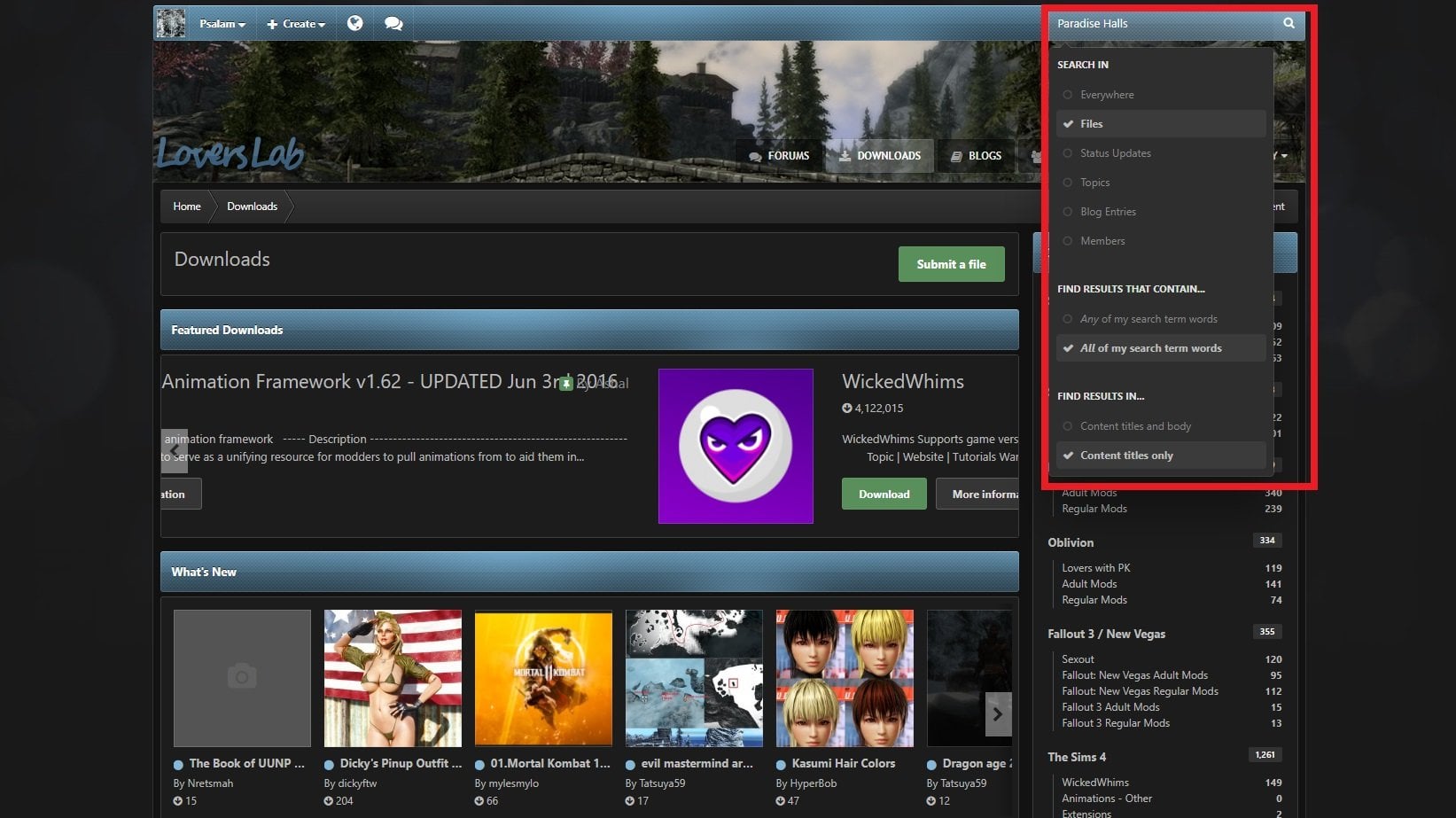Click the LoversLab site logo

pyautogui.click(x=230, y=153)
